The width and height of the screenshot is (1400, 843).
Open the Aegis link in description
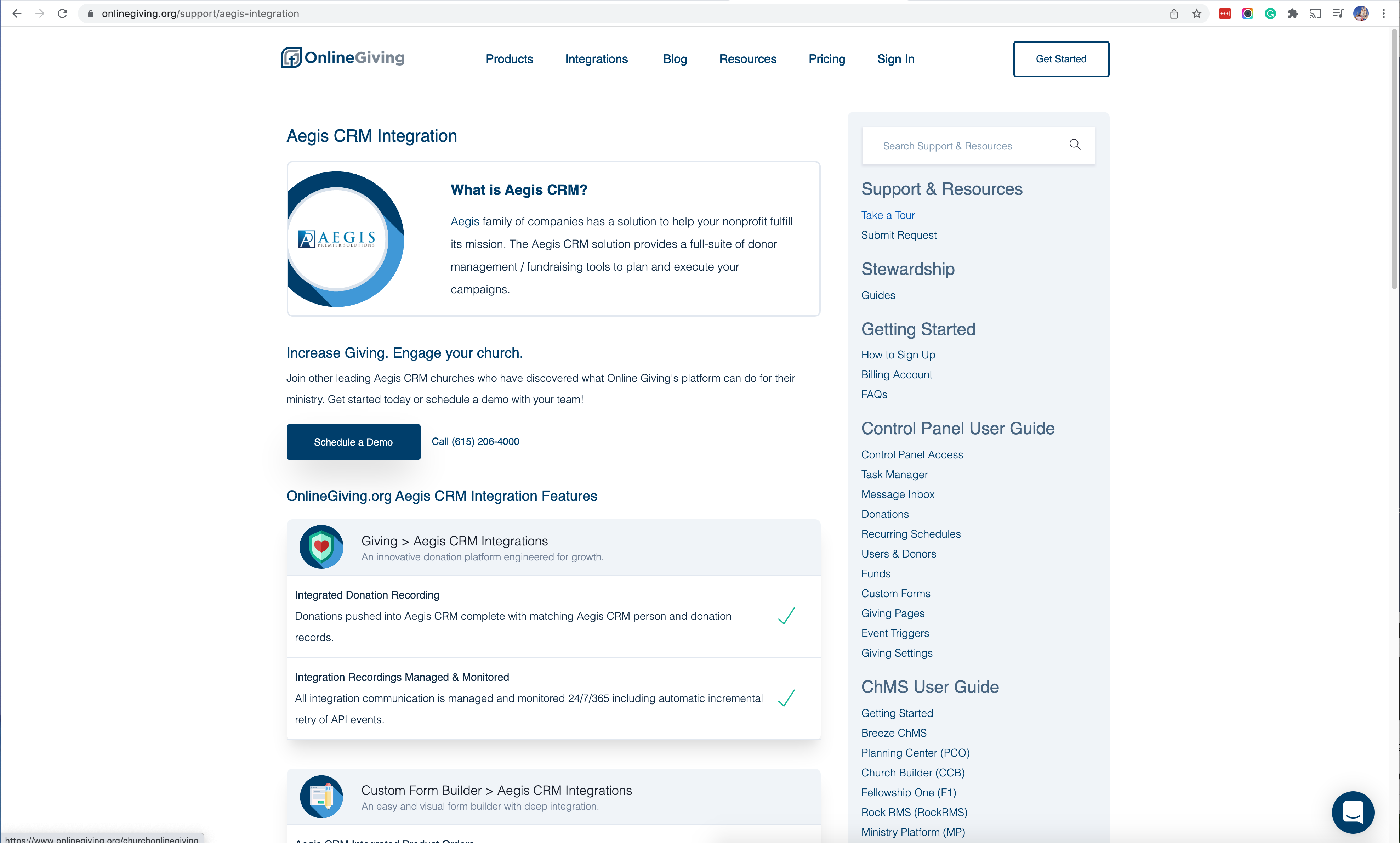point(465,221)
